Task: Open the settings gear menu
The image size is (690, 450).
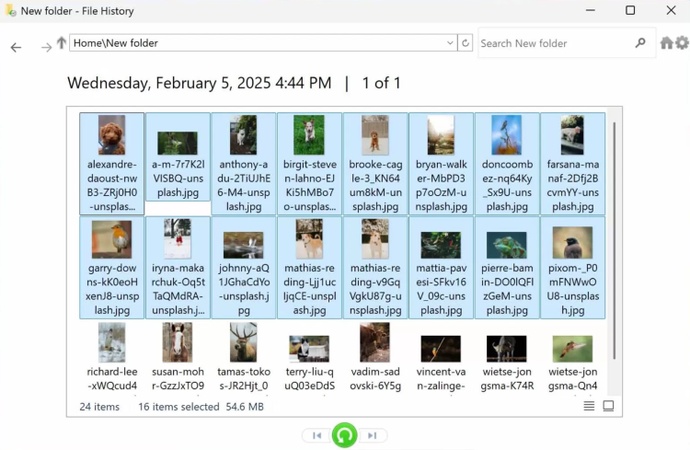Action: coord(682,43)
